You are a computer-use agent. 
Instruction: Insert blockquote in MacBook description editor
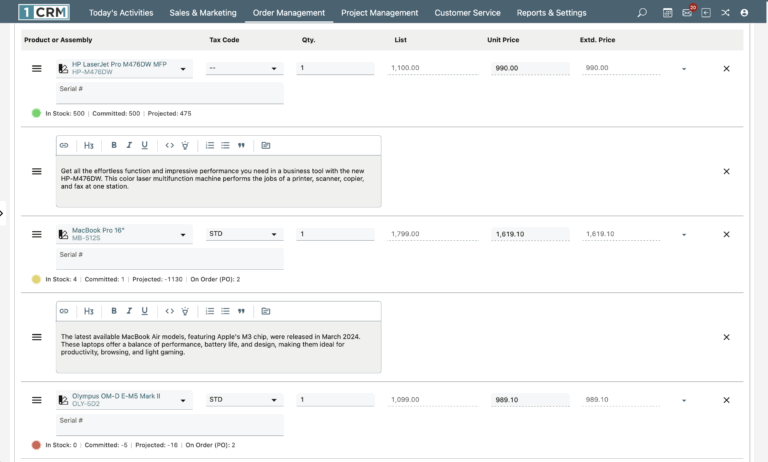tap(241, 311)
